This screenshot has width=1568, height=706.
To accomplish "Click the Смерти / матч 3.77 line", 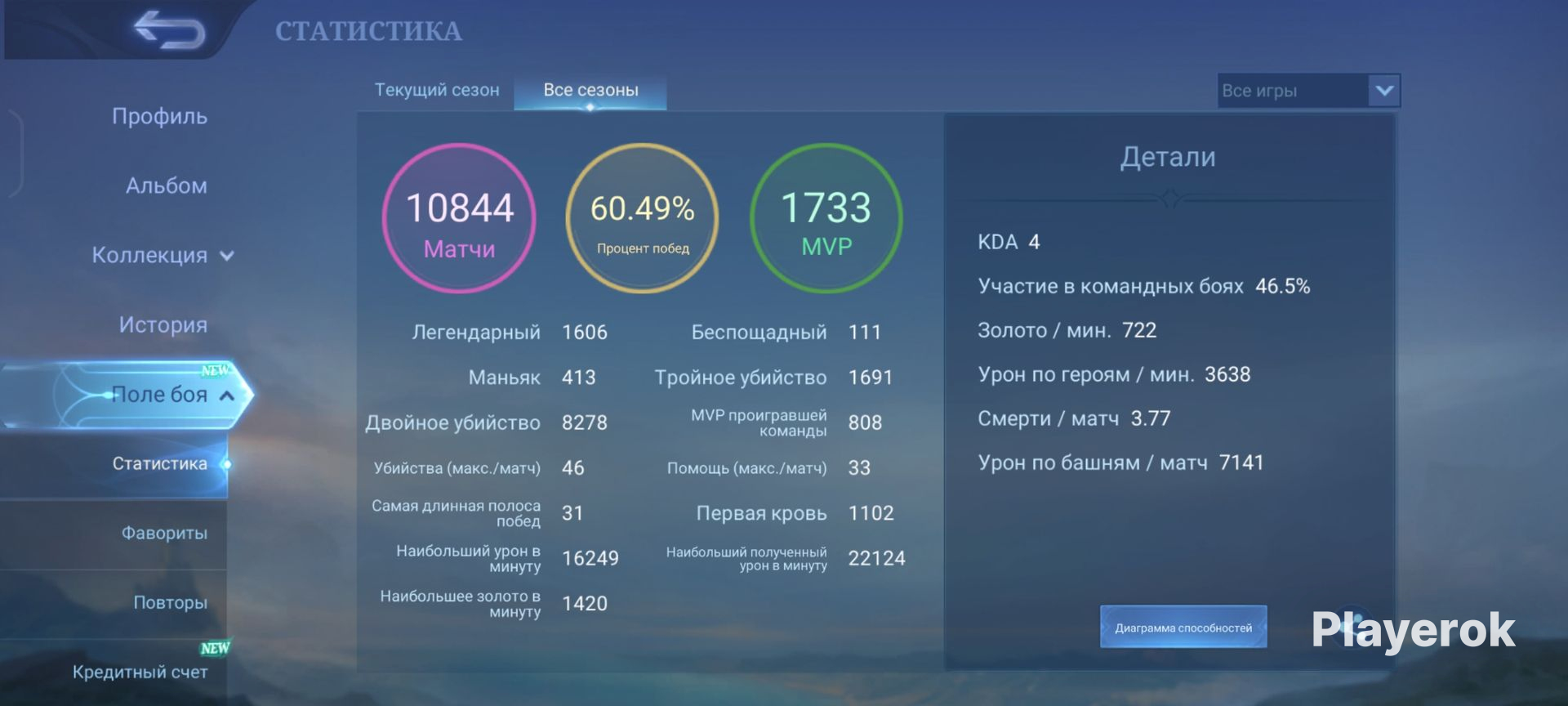I will [x=1074, y=418].
